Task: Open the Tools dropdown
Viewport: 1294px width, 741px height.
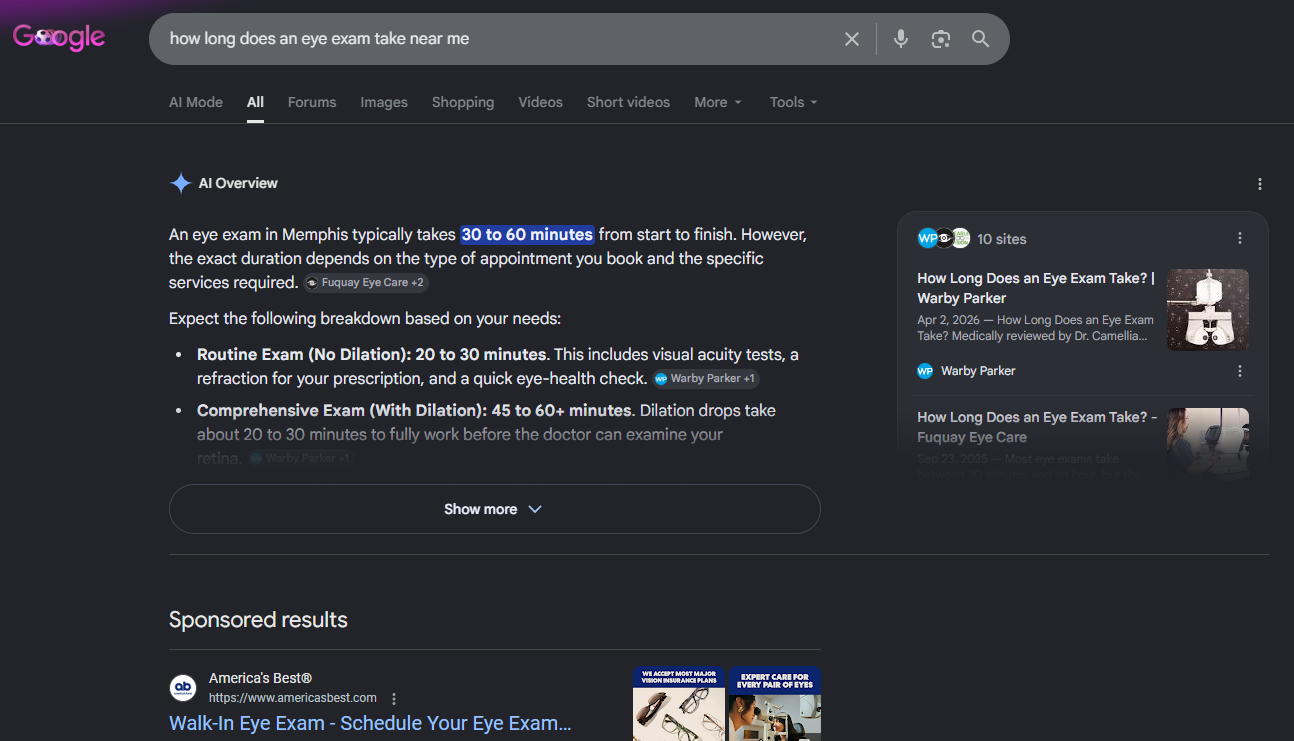Action: (794, 102)
